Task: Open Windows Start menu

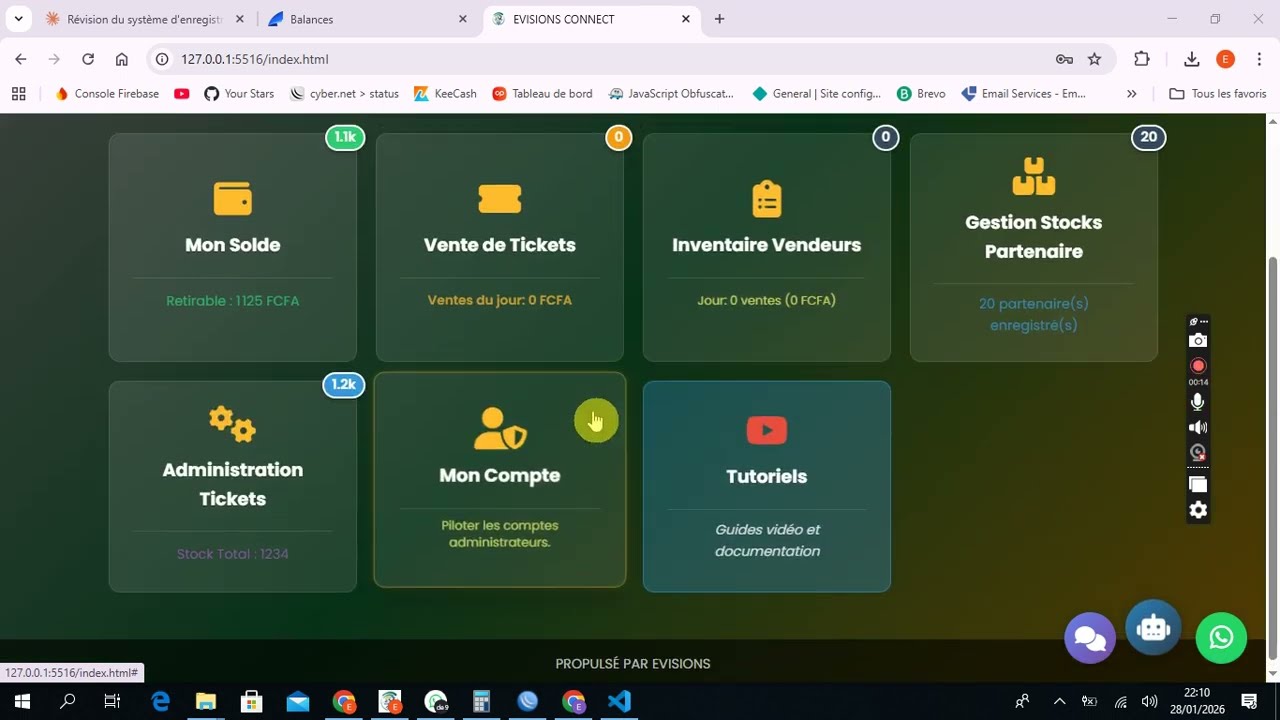Action: pyautogui.click(x=21, y=701)
